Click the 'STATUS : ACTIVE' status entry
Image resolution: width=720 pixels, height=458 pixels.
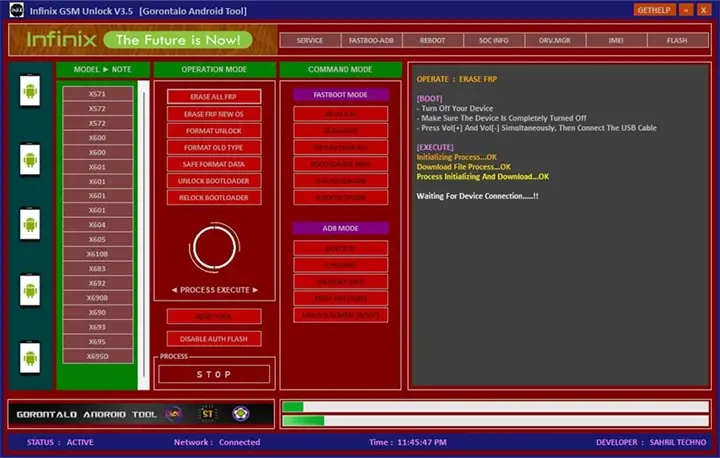pyautogui.click(x=60, y=442)
